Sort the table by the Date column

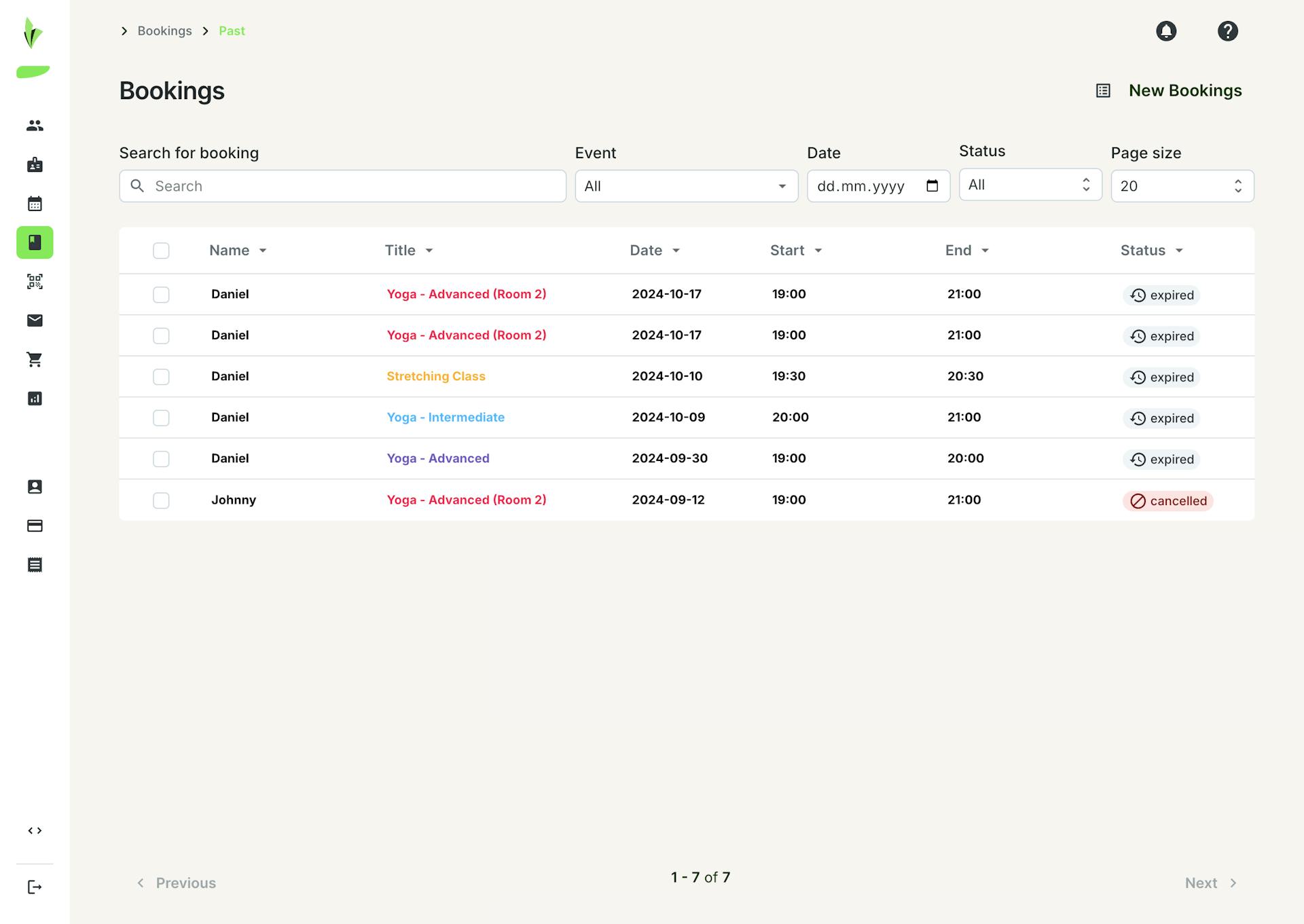(x=655, y=250)
